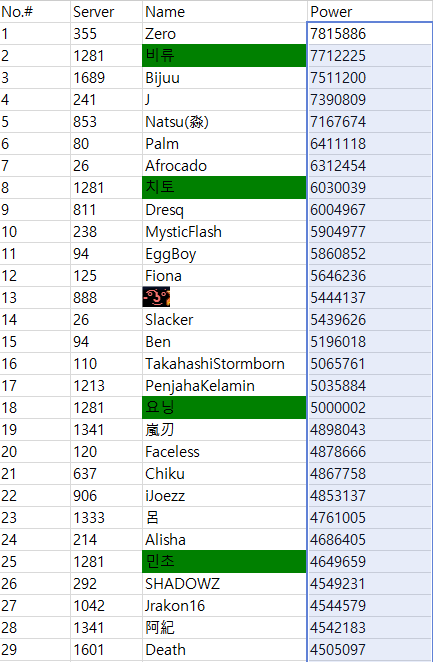Select the green highlighted cell 비류

tap(225, 55)
